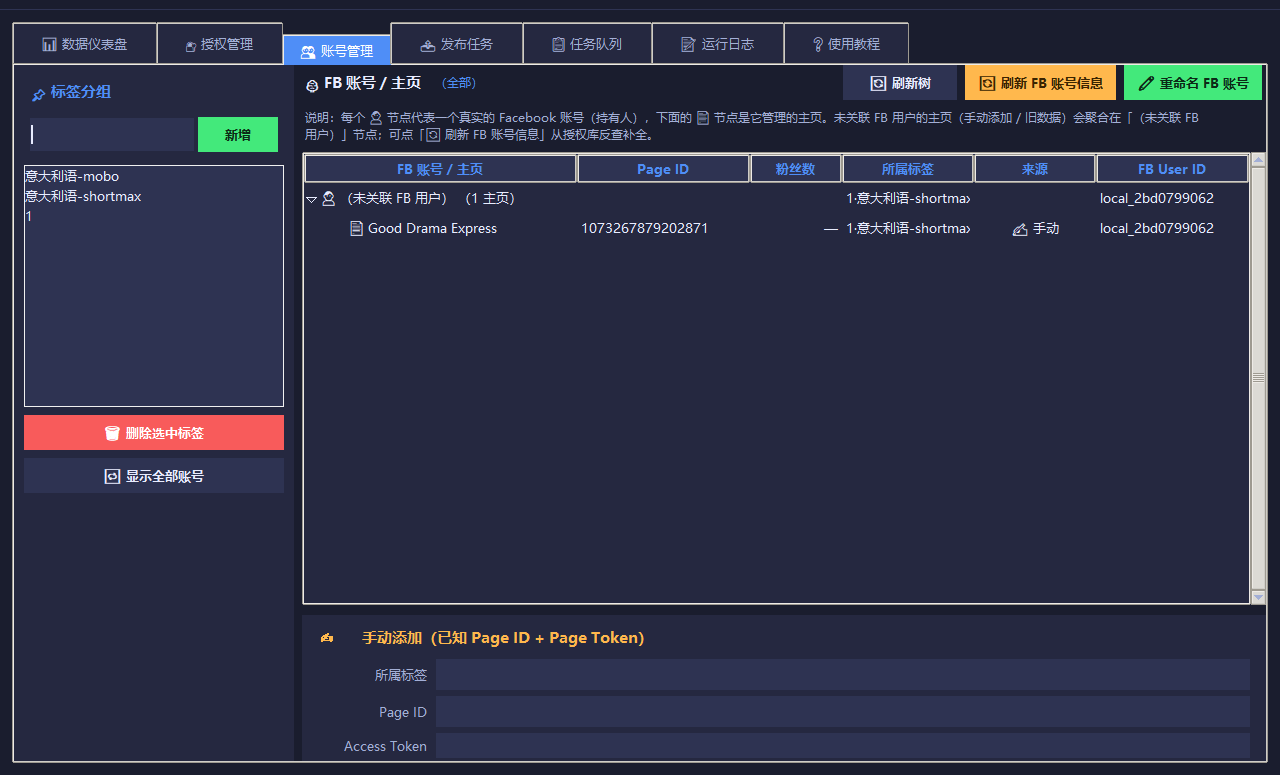Click the table scrollbar down arrow
This screenshot has width=1280, height=775.
coord(1258,597)
